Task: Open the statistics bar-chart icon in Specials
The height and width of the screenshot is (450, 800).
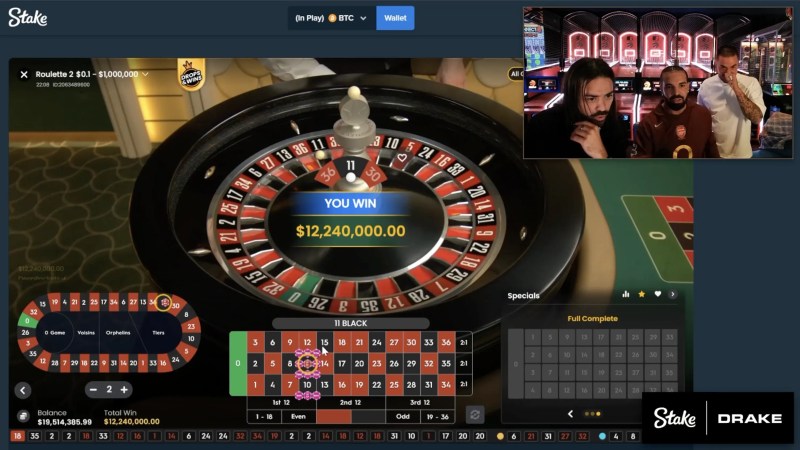Action: pyautogui.click(x=626, y=294)
